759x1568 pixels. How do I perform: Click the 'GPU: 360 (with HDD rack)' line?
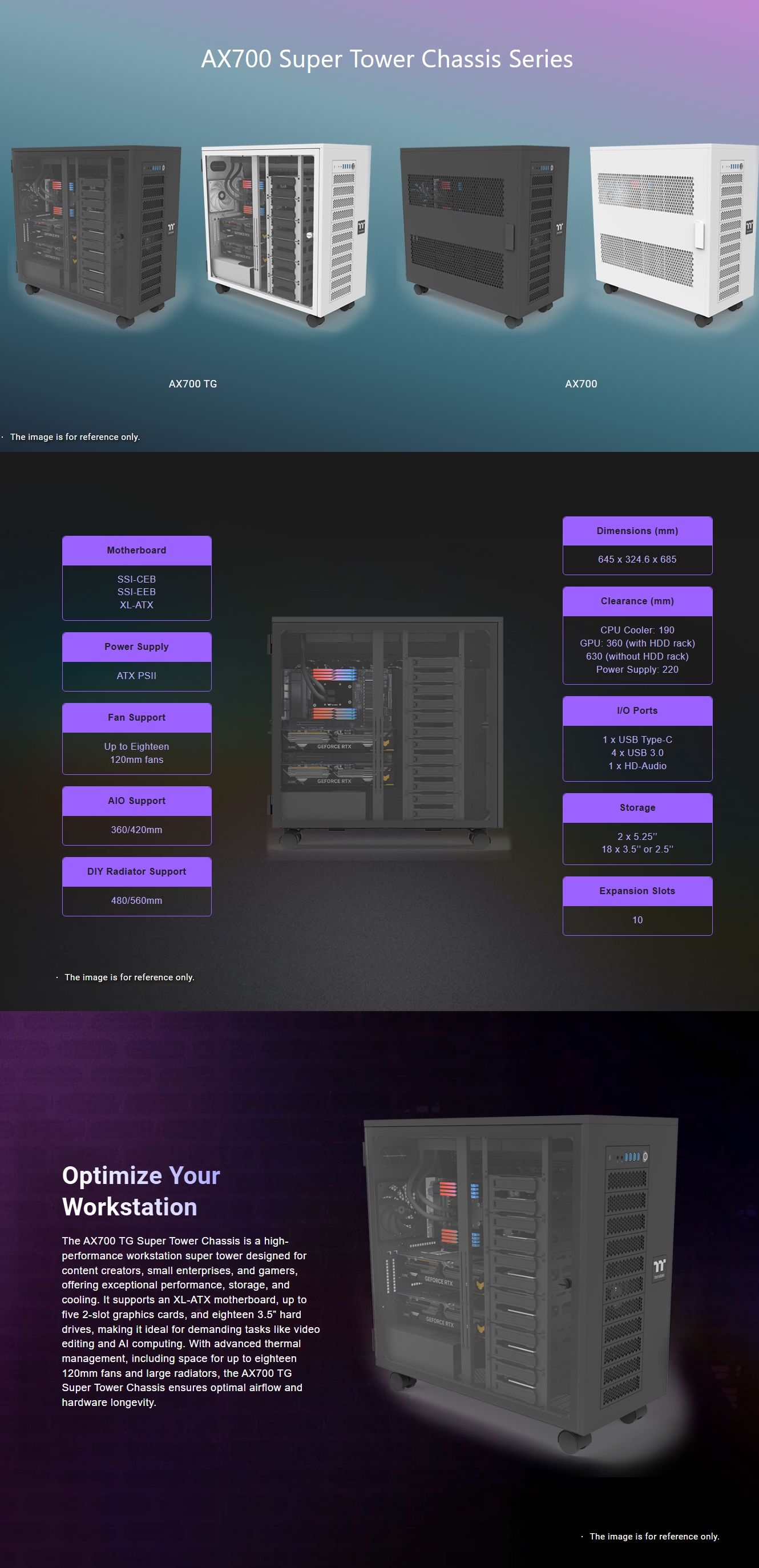637,644
